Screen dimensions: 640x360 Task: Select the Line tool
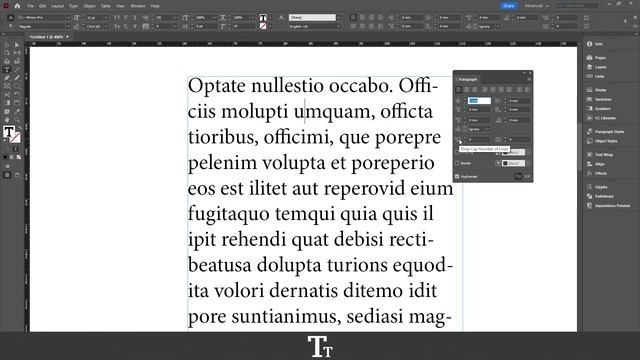coord(17,69)
